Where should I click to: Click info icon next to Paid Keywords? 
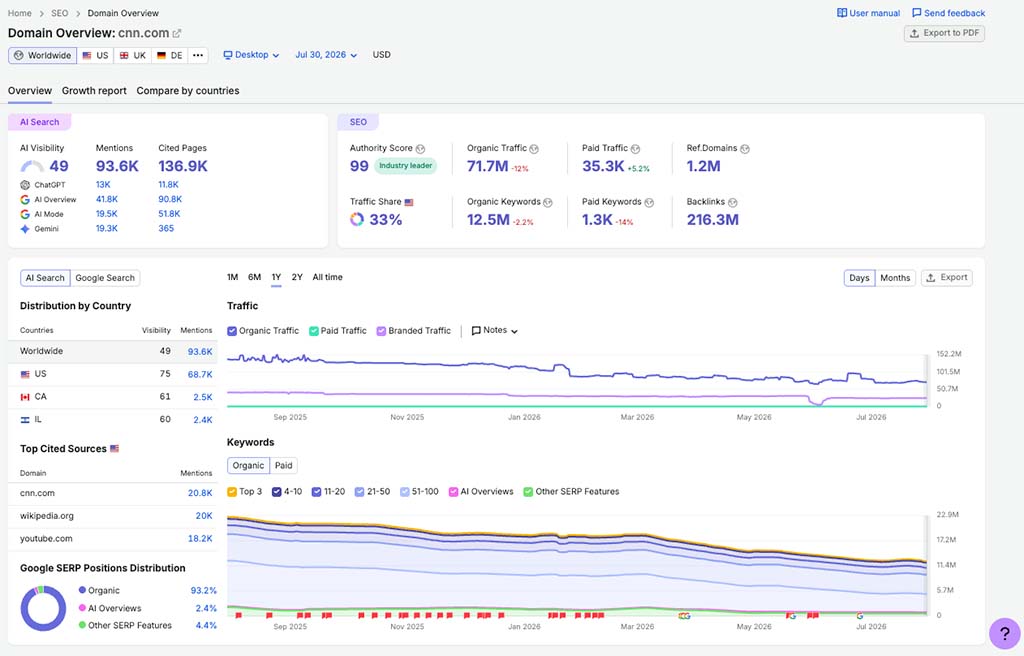pos(648,203)
